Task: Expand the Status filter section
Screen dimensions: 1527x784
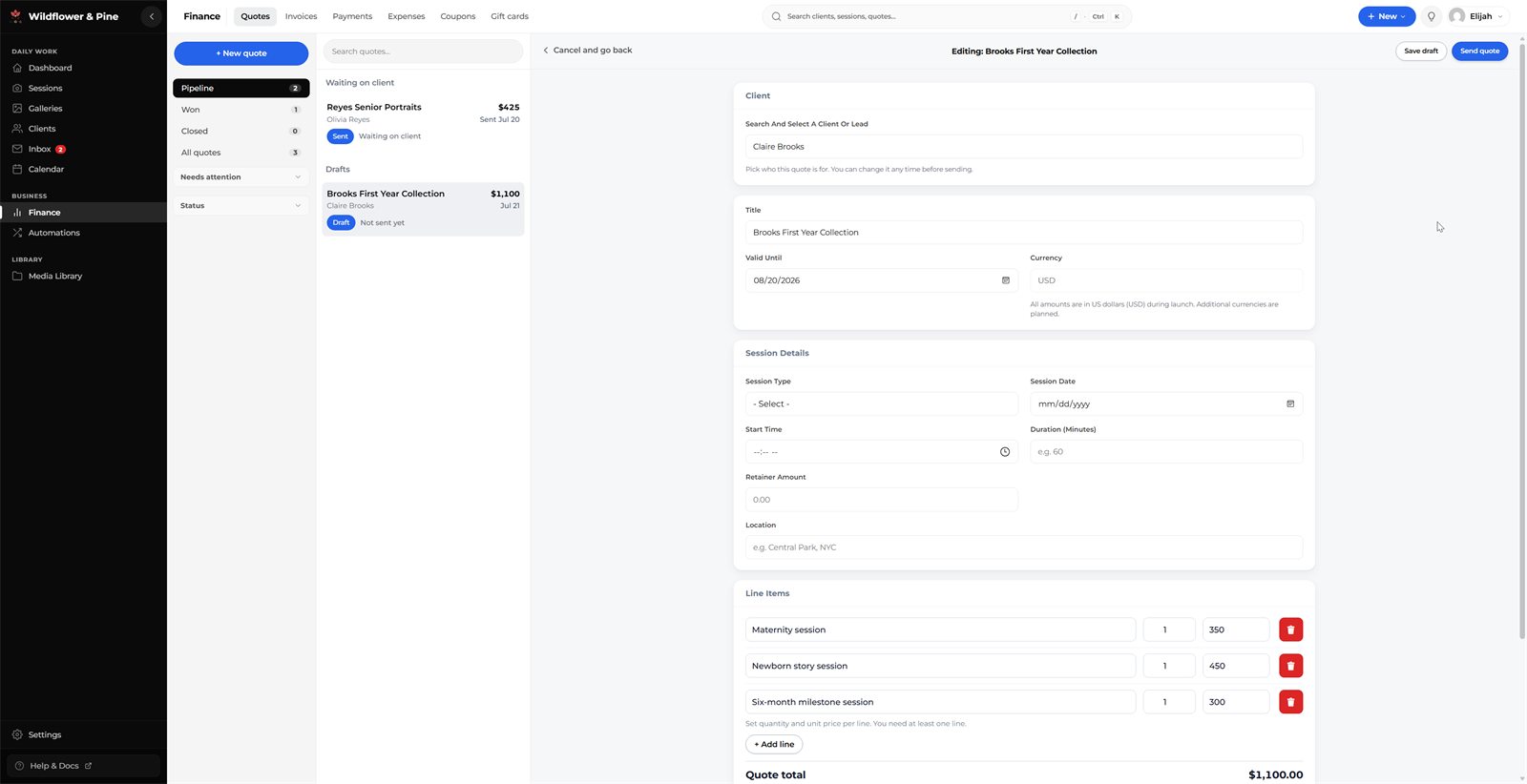Action: 241,206
